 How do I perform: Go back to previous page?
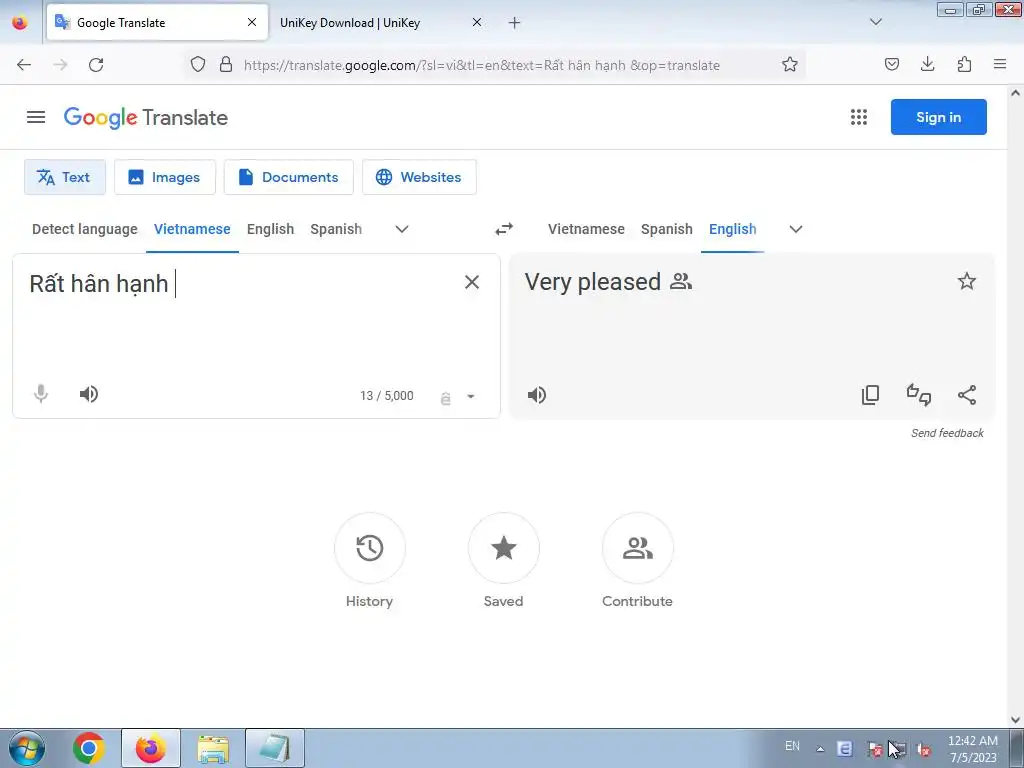point(24,65)
